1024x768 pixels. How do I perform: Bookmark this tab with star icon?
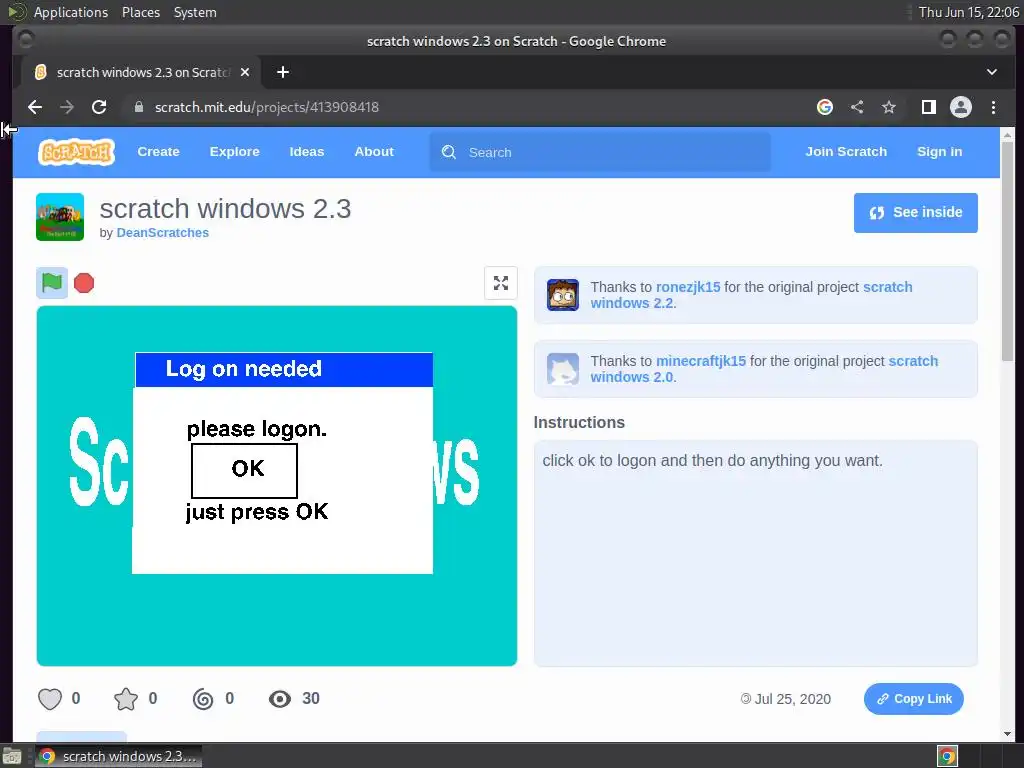[x=889, y=107]
